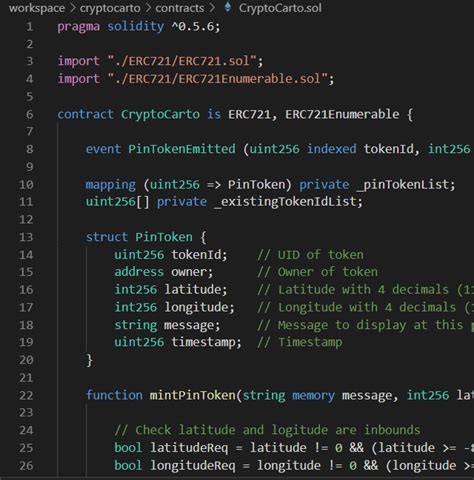The width and height of the screenshot is (474, 480).
Task: Click 'PinToken' in the struct declaration
Action: click(x=164, y=237)
